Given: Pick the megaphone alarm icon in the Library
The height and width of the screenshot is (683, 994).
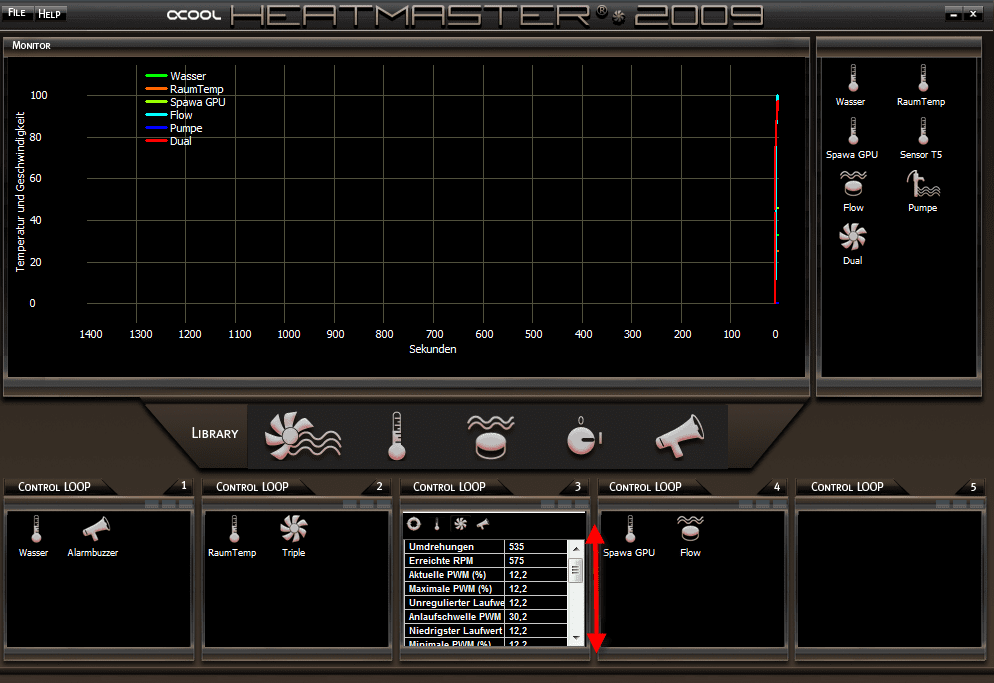Looking at the screenshot, I should click(679, 436).
